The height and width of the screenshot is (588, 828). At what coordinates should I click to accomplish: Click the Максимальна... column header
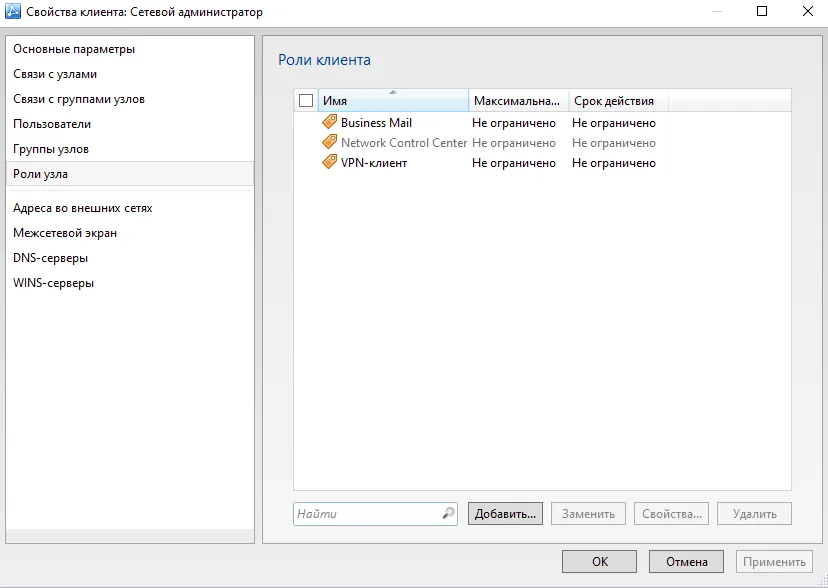pos(519,100)
